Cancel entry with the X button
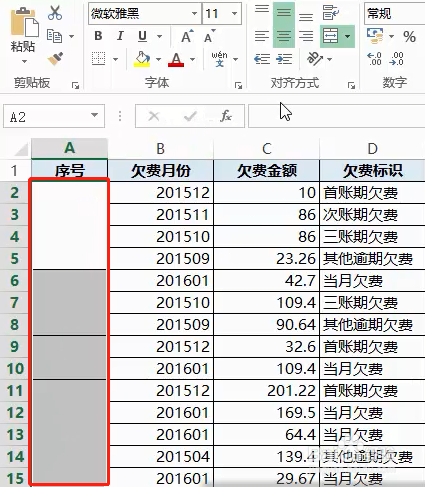The width and height of the screenshot is (425, 487). tap(154, 116)
